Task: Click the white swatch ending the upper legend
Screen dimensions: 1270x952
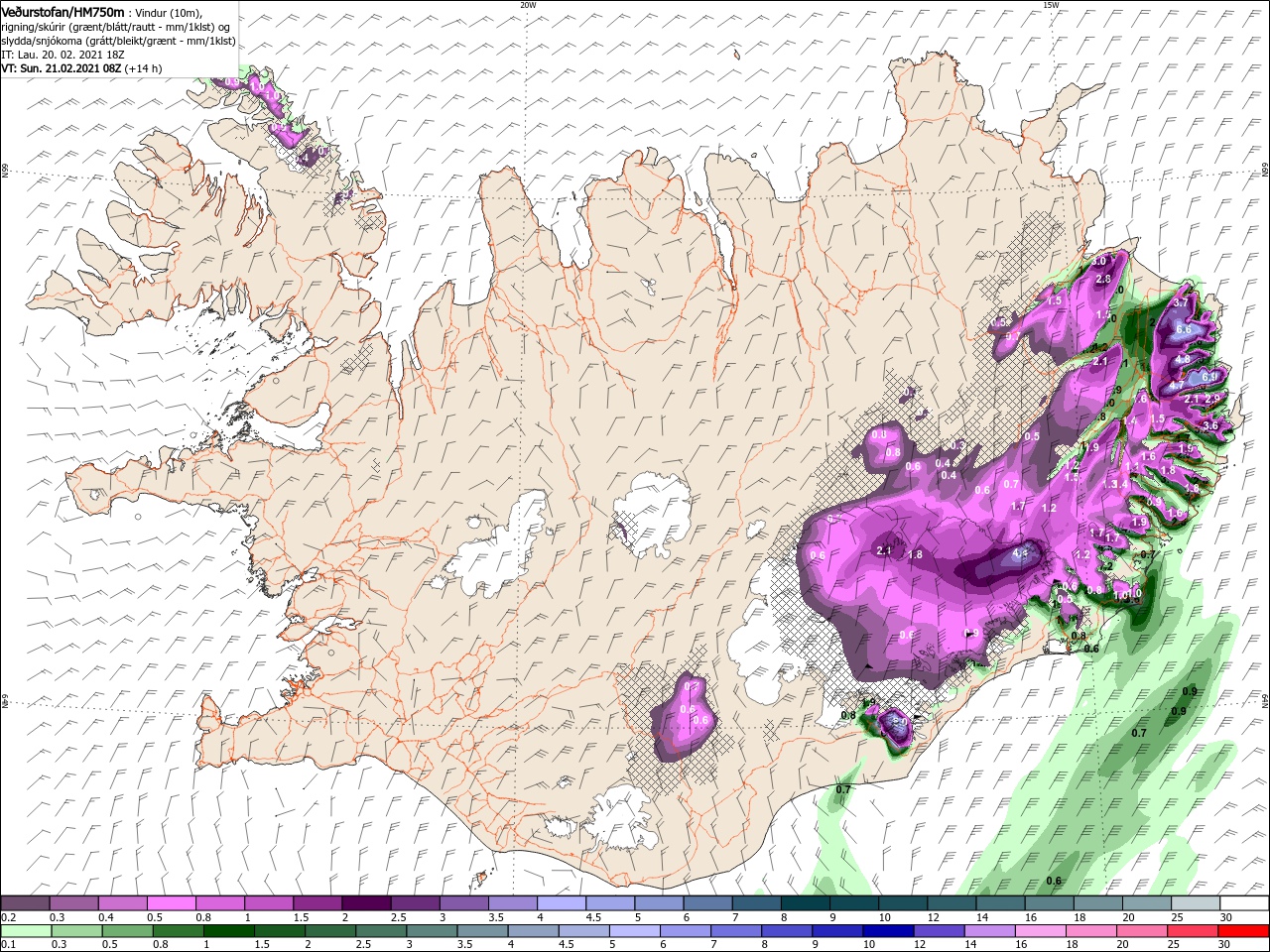Action: coord(1244,903)
